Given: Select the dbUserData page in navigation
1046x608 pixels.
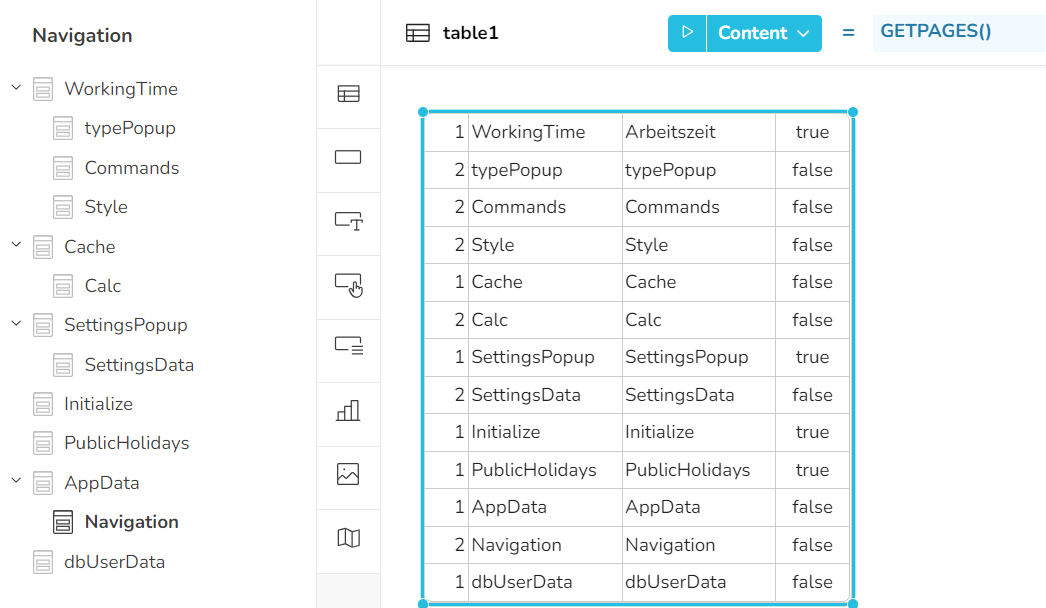Looking at the screenshot, I should point(114,562).
